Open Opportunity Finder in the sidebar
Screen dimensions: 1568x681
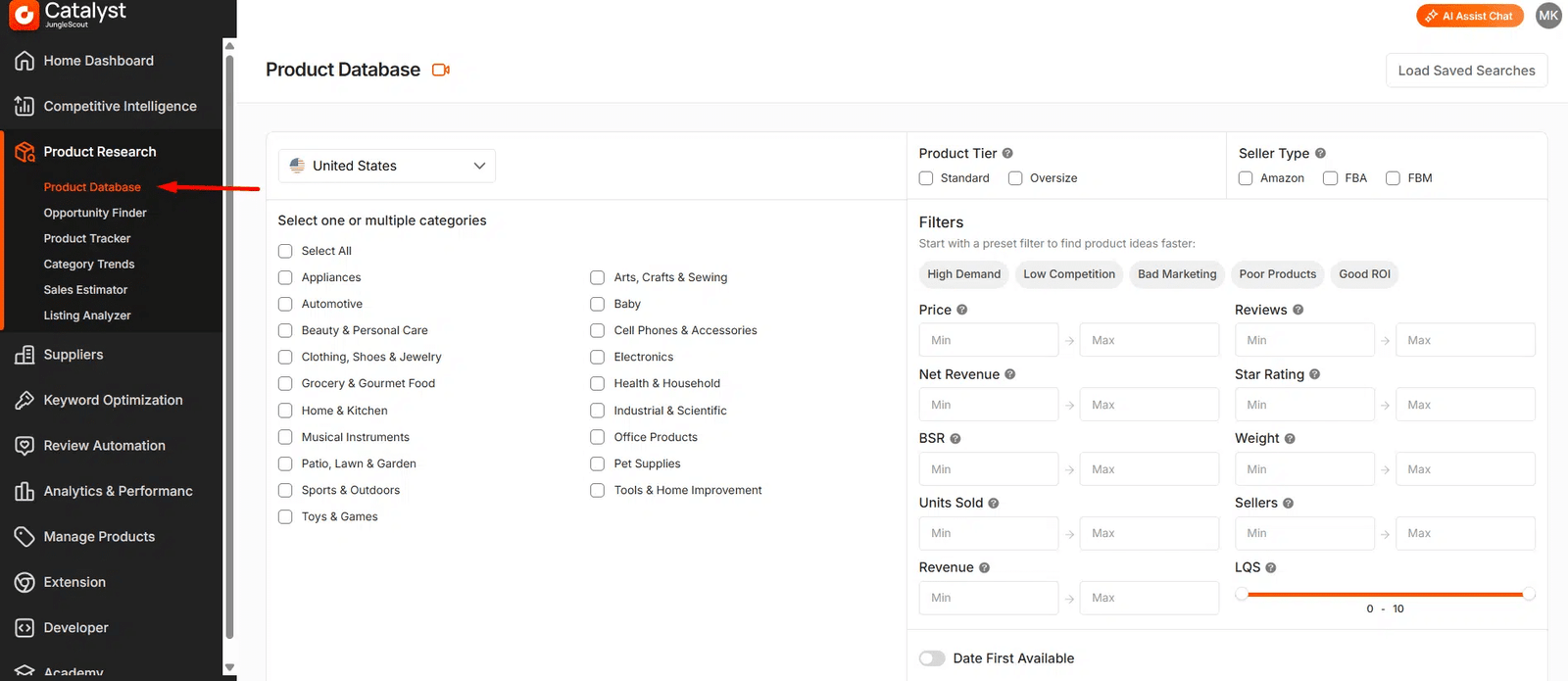click(95, 213)
